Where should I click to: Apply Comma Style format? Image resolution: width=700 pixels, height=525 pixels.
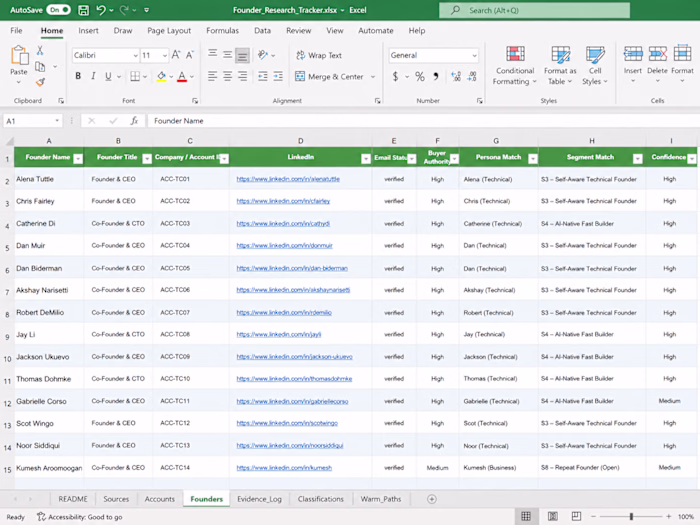click(x=436, y=76)
